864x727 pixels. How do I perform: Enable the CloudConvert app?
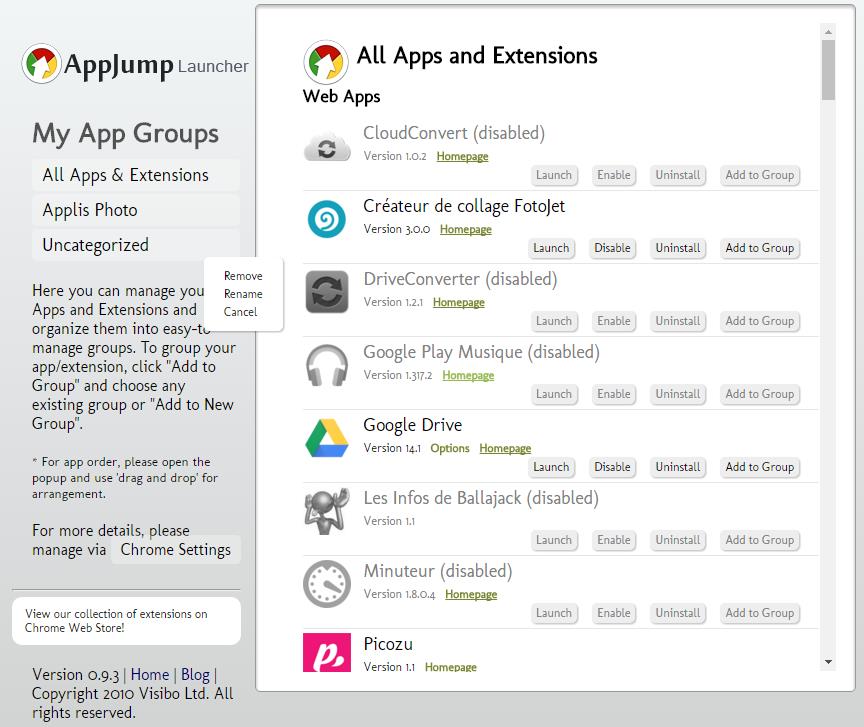(x=614, y=175)
